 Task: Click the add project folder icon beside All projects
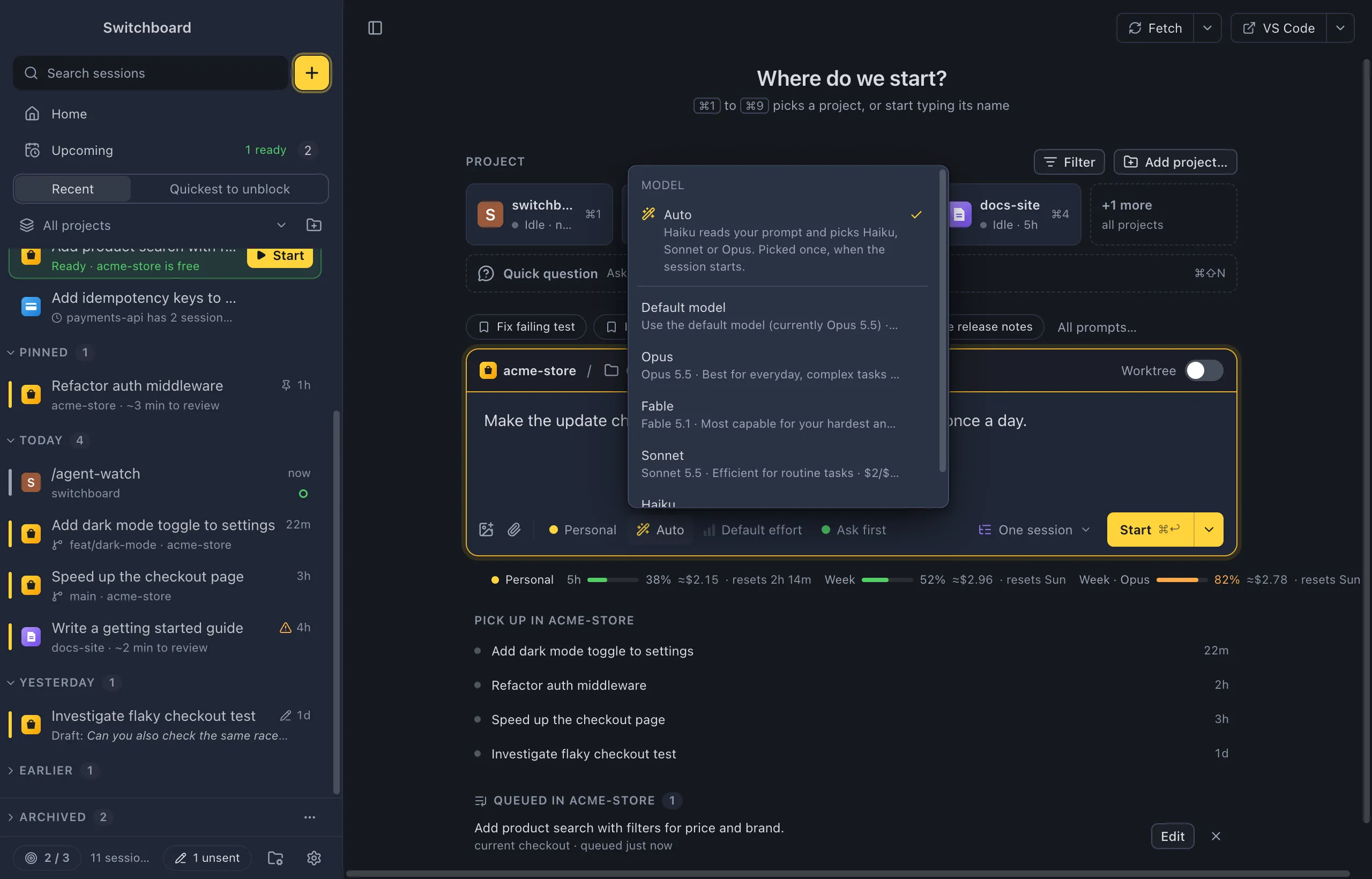314,225
